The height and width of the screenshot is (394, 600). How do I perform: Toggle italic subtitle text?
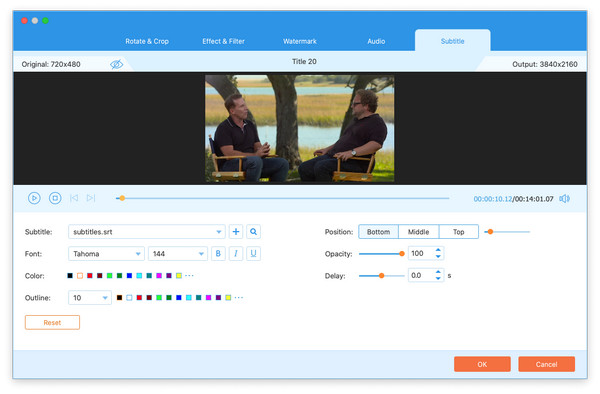pos(236,253)
